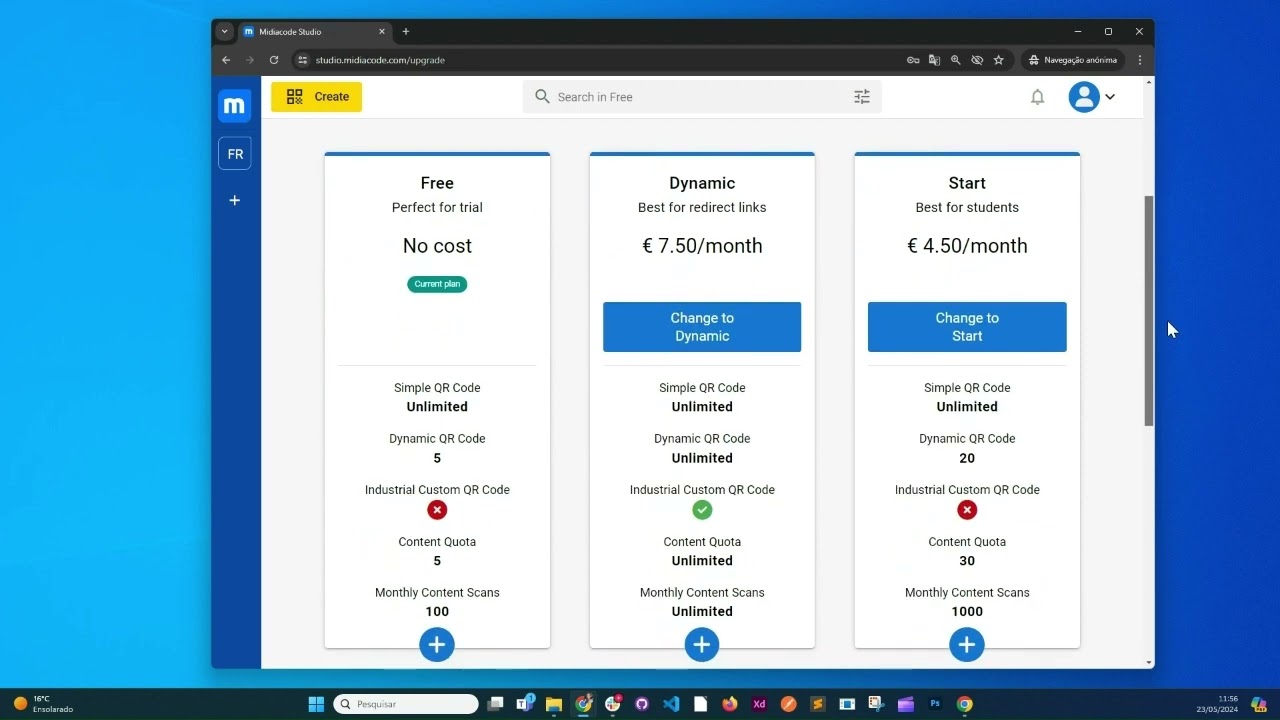Open Photoshop from the taskbar
The height and width of the screenshot is (720, 1280).
(x=935, y=704)
